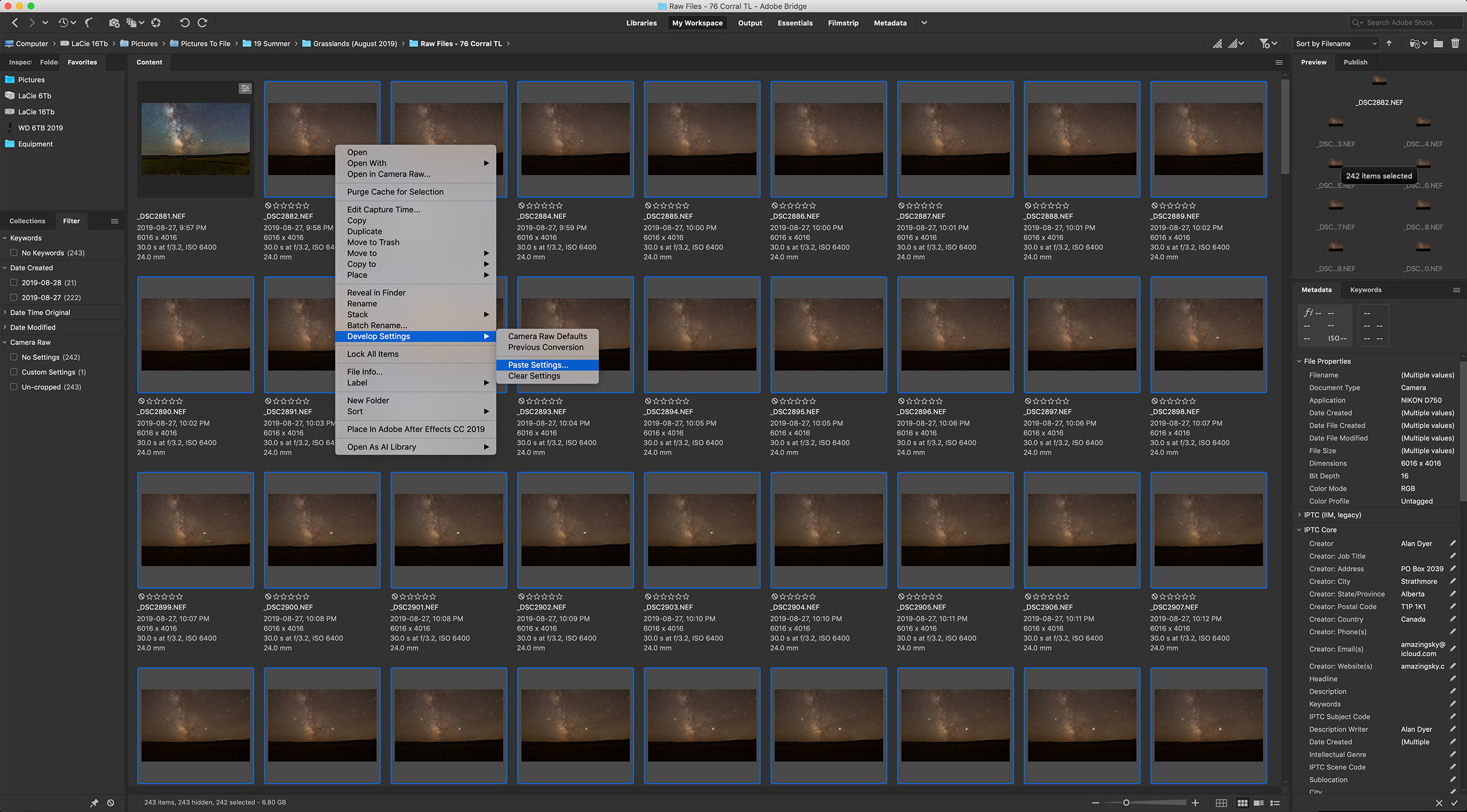
Task: Lock thumbnail grid icon
Action: pos(1221,803)
